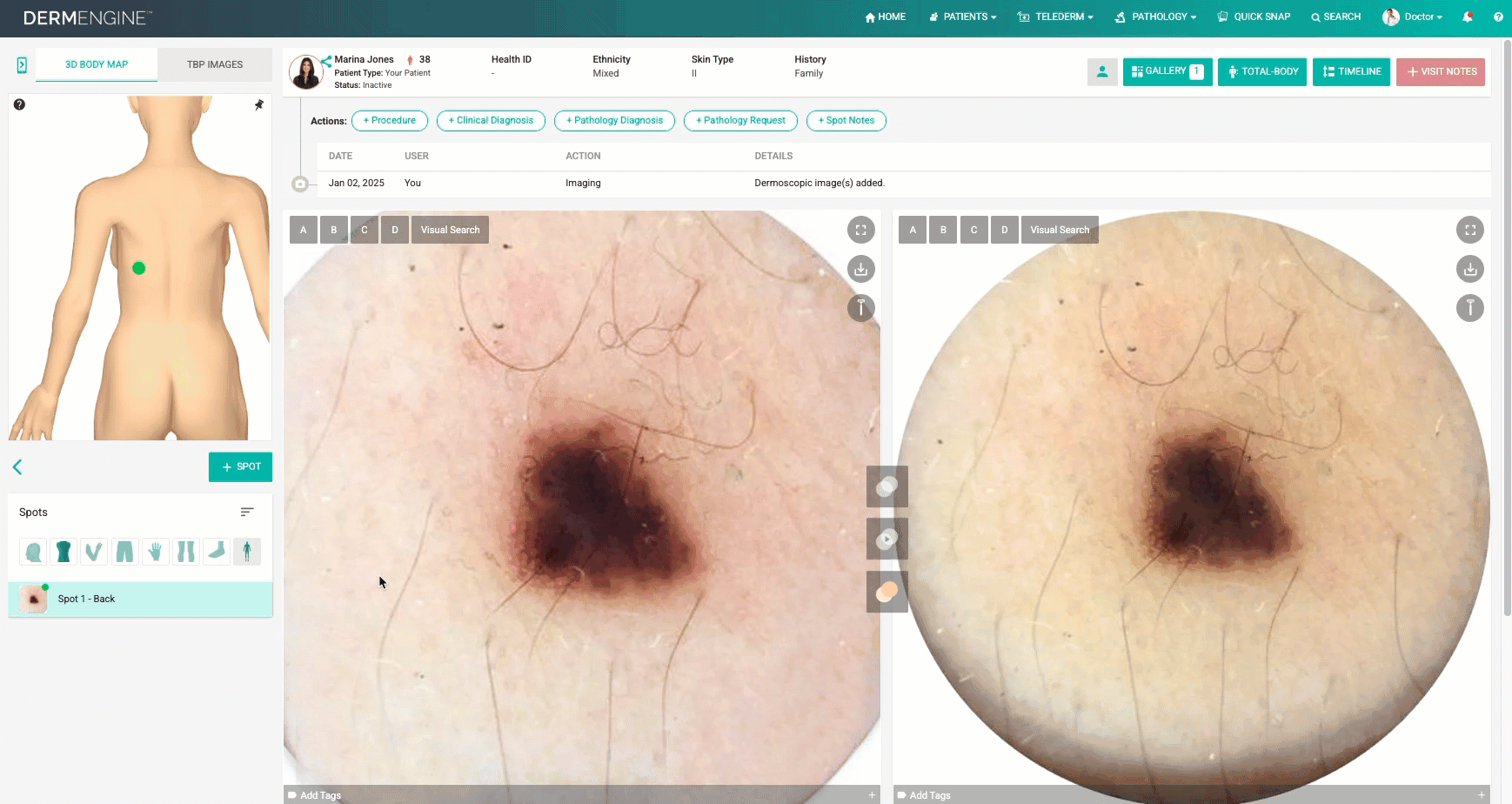
Task: Open fullscreen view of the left dermoscopic image
Action: tap(860, 230)
